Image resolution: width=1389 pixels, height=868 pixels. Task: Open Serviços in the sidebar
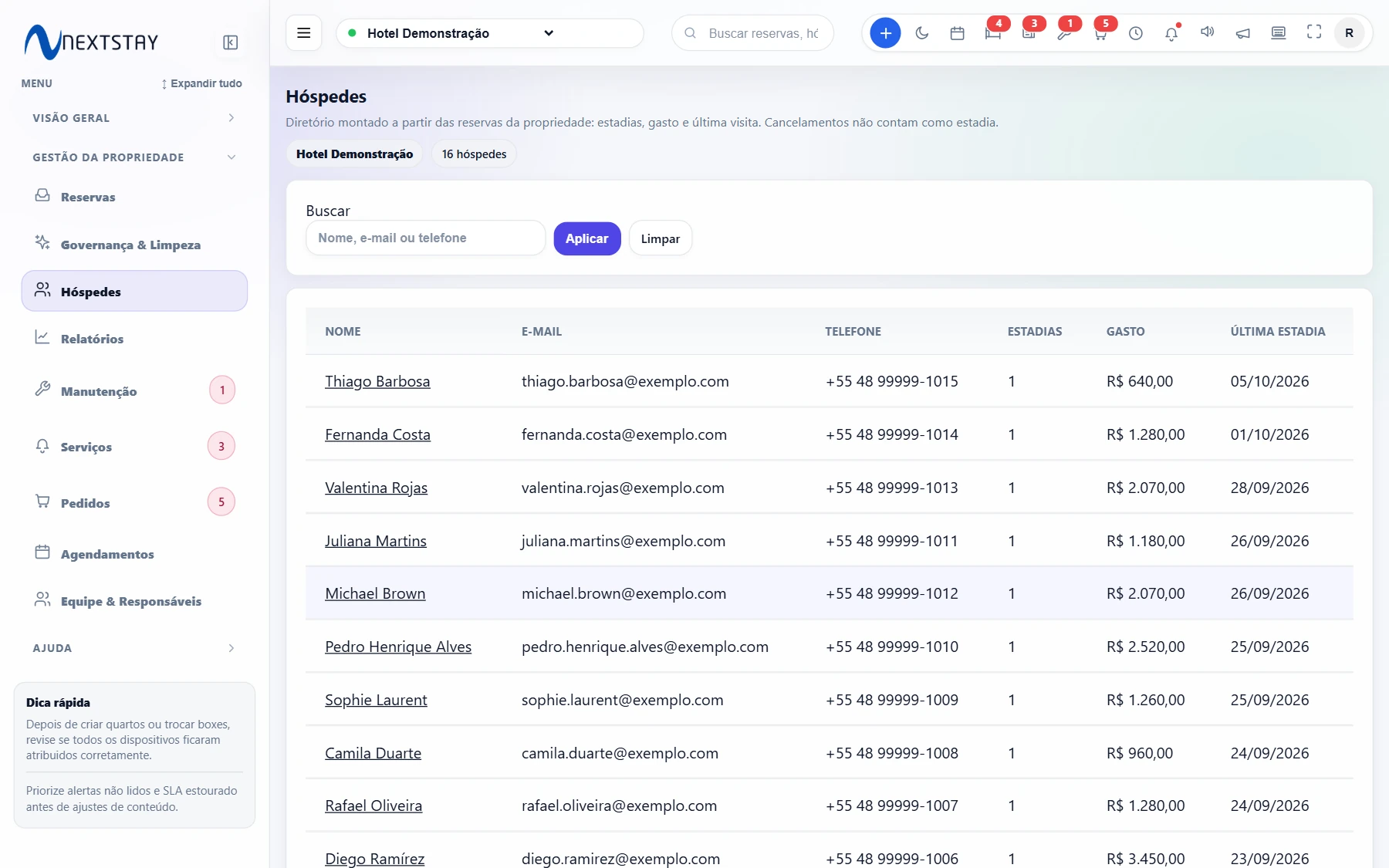tap(134, 447)
